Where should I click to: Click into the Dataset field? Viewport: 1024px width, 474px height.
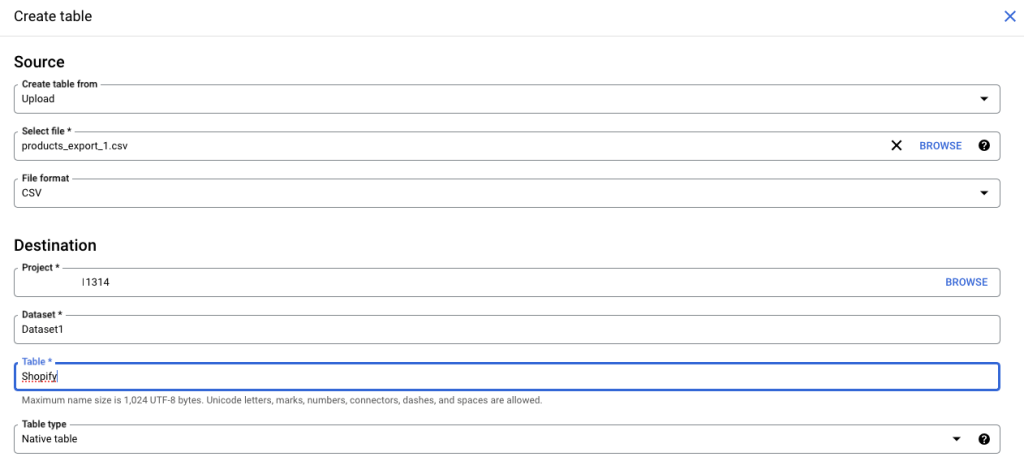tap(500, 329)
